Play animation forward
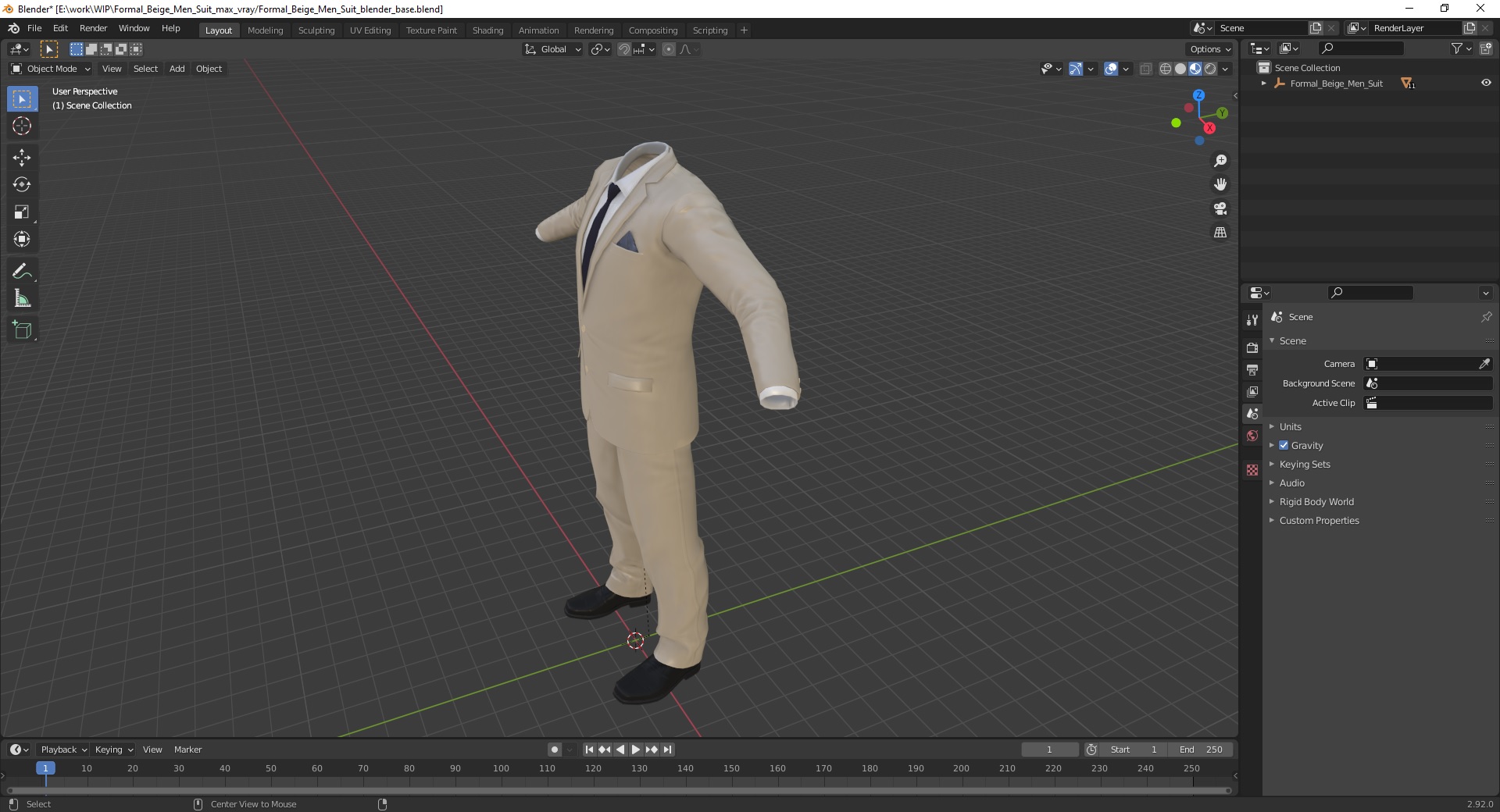The image size is (1500, 812). pos(636,750)
